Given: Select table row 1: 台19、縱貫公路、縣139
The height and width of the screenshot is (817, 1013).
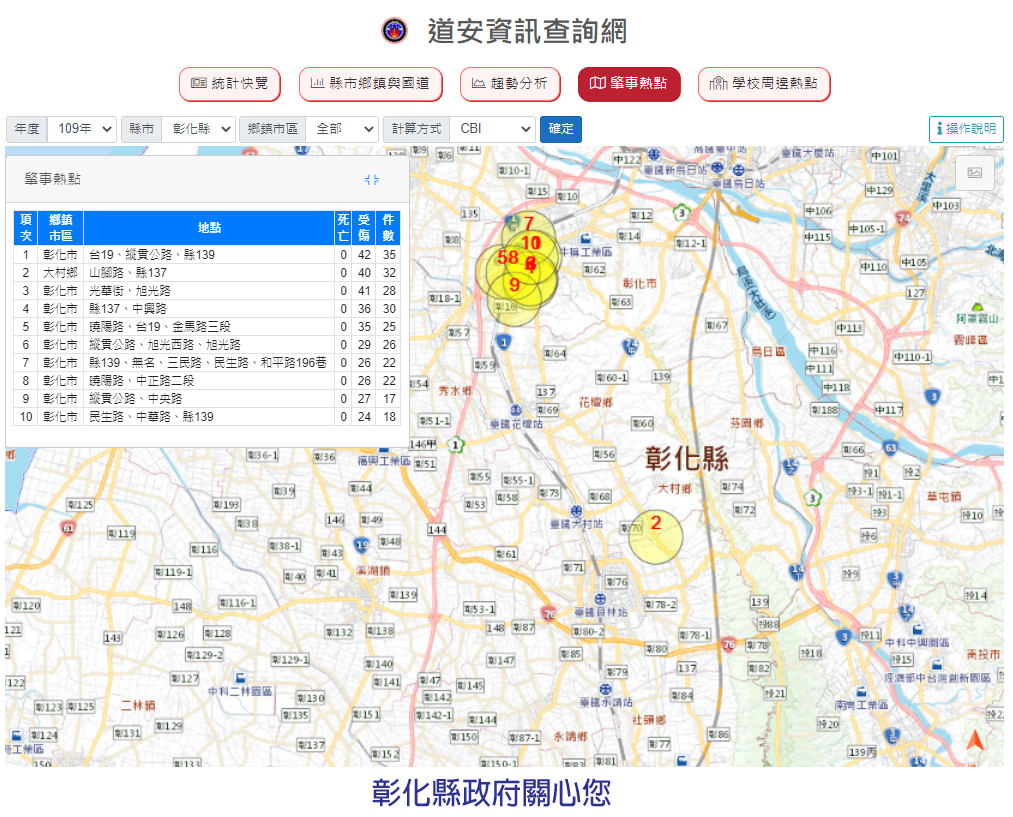Looking at the screenshot, I should tap(208, 255).
